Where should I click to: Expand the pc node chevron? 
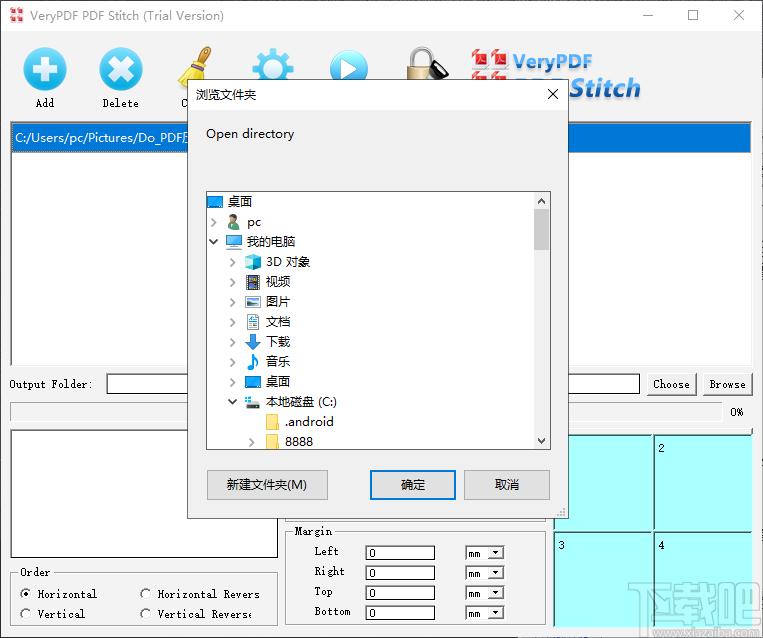pos(214,222)
